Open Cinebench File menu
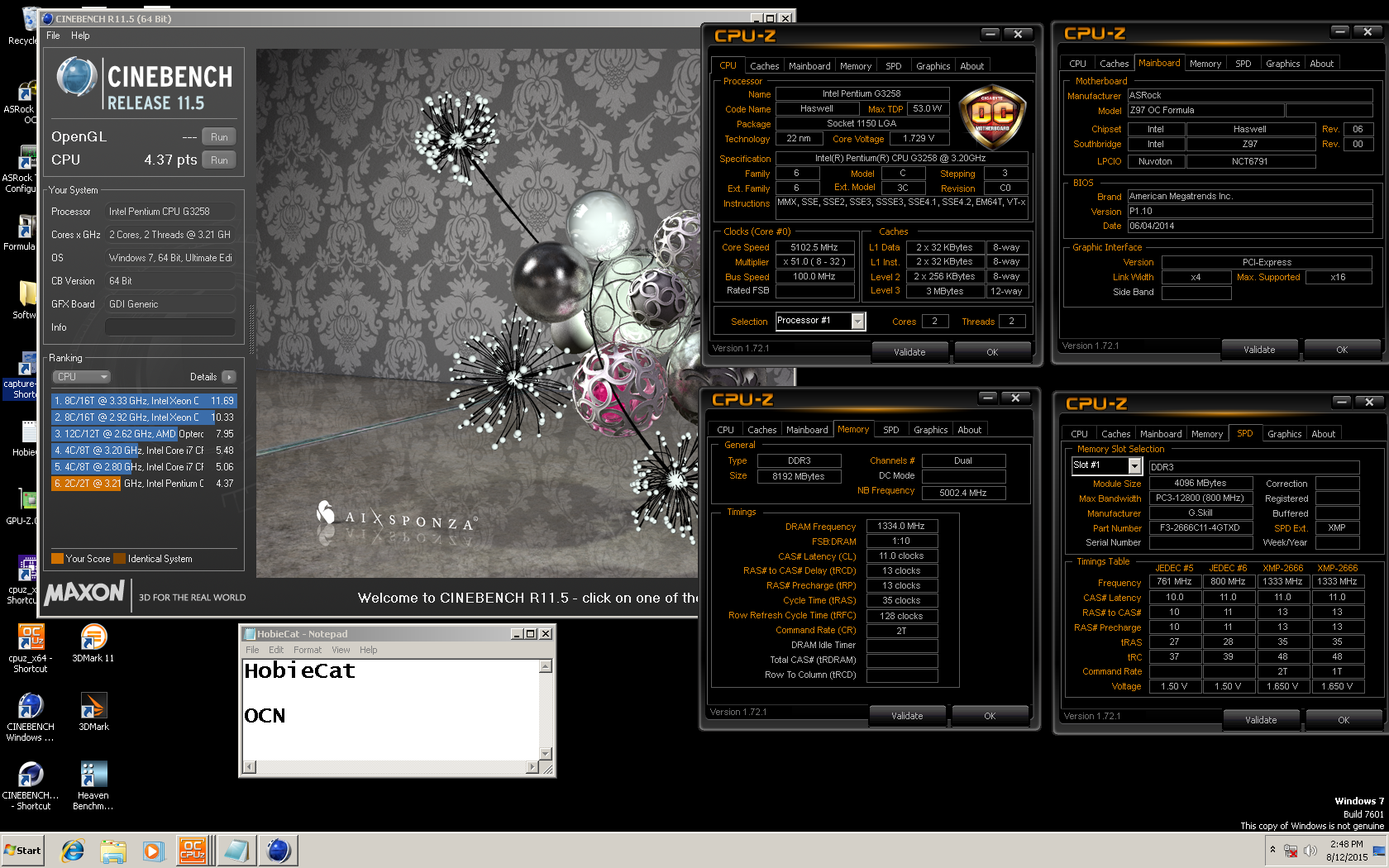The width and height of the screenshot is (1389, 868). click(53, 36)
